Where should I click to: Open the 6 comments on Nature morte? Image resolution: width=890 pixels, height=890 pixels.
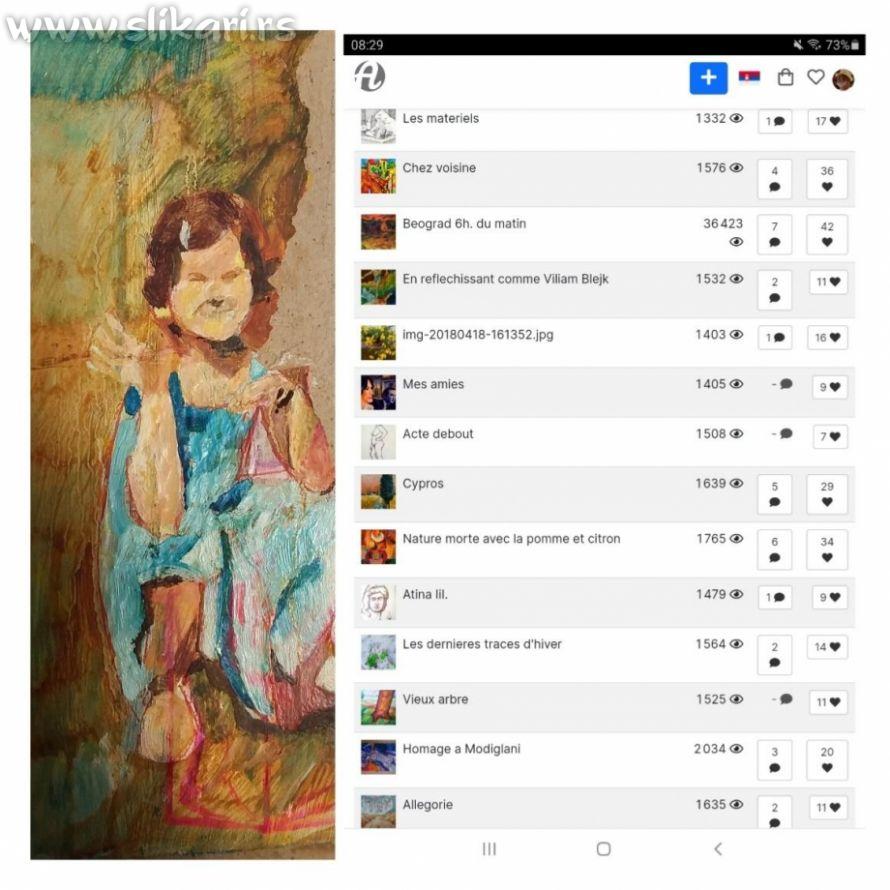point(774,549)
